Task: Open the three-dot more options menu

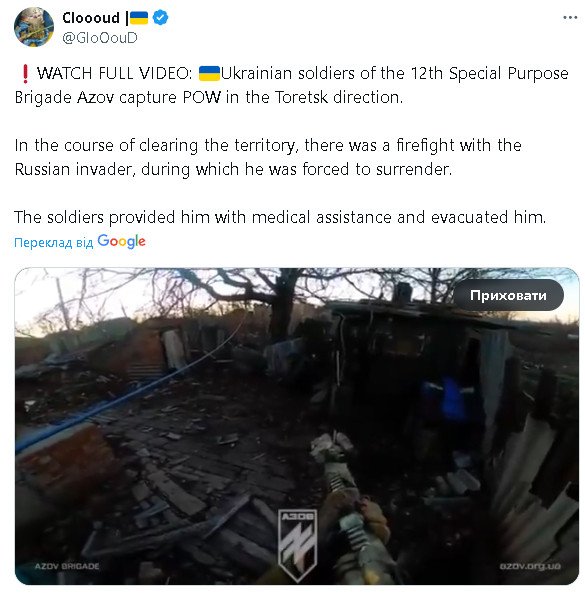Action: (570, 18)
